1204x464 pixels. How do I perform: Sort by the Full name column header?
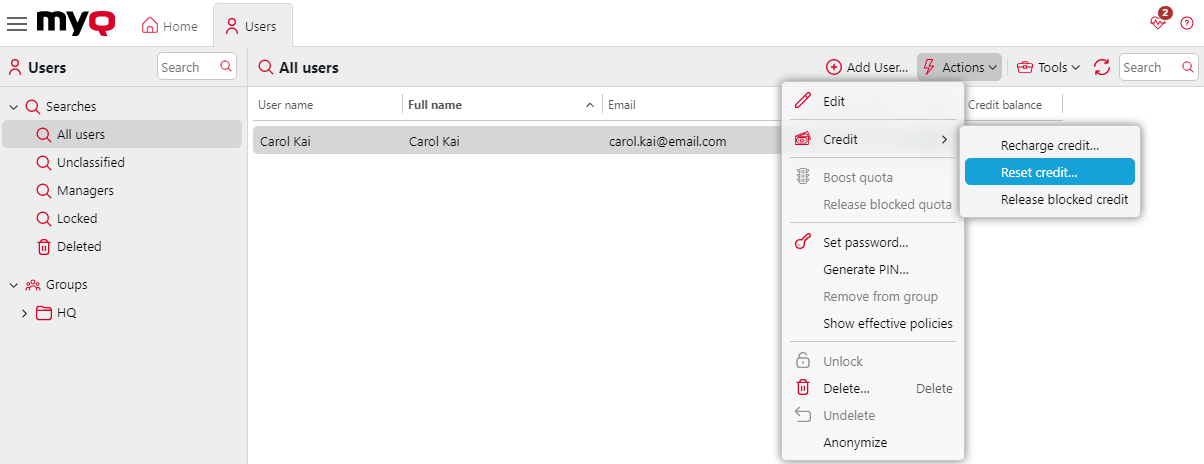[x=435, y=105]
